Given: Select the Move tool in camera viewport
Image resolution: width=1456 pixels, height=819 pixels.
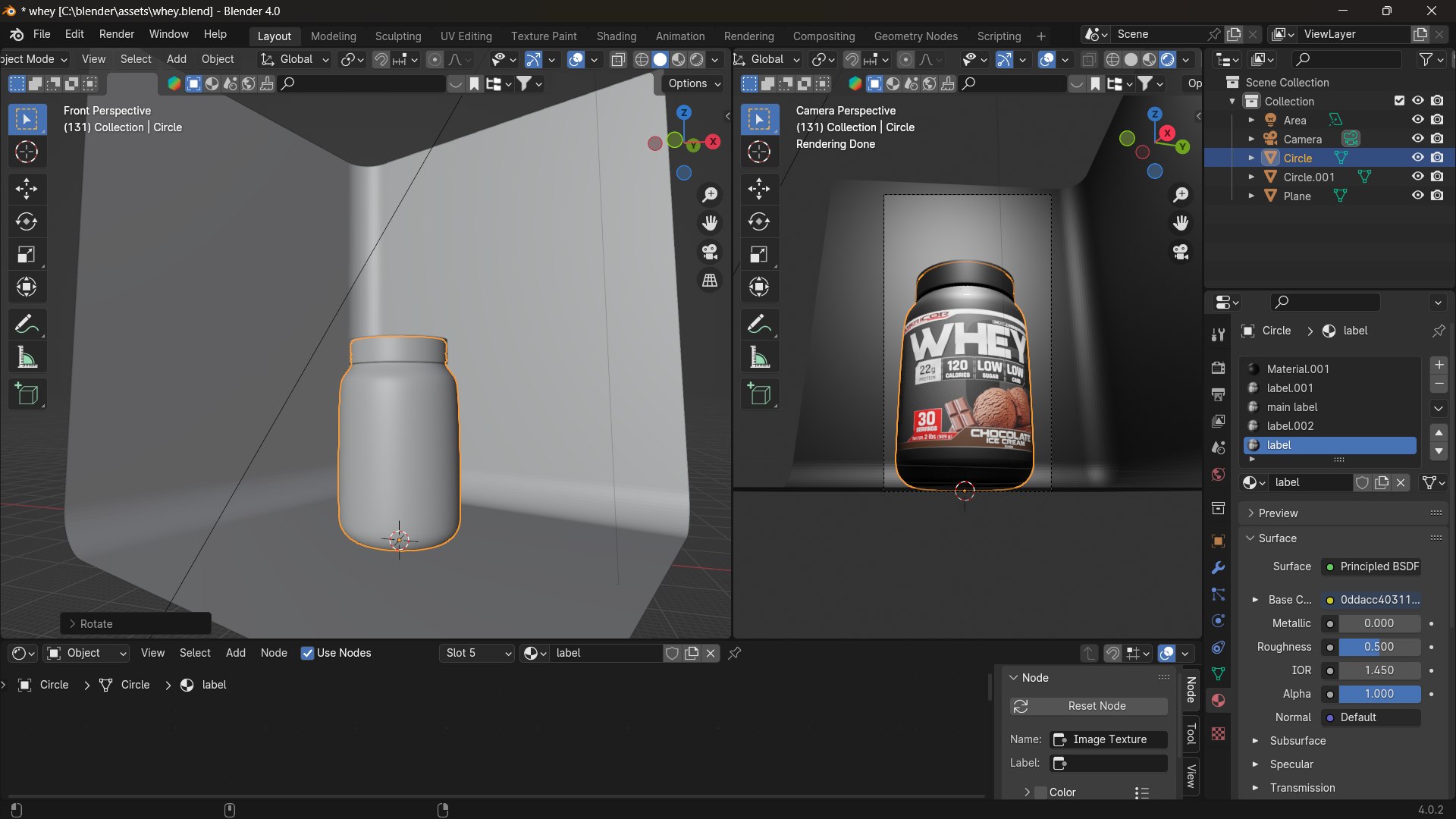Looking at the screenshot, I should 759,189.
